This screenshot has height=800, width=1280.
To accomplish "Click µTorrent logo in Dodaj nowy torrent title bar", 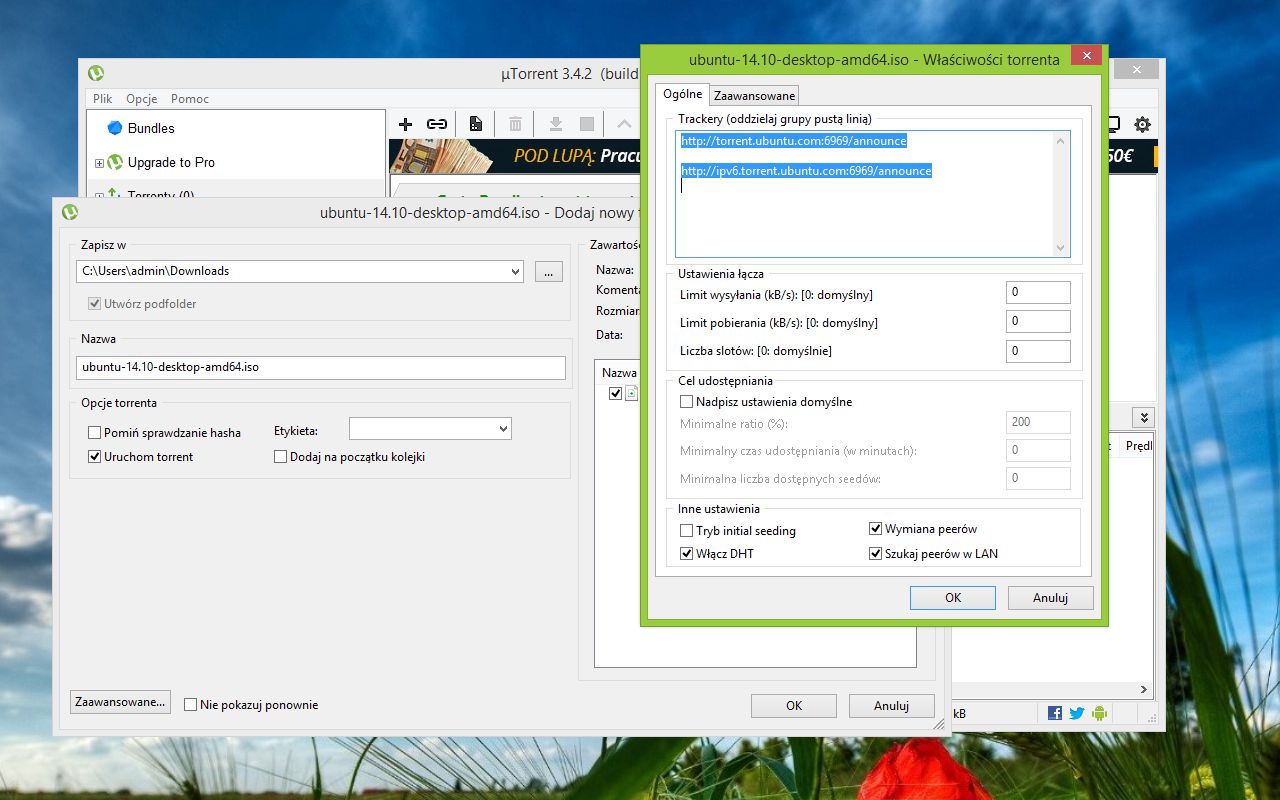I will click(x=70, y=212).
